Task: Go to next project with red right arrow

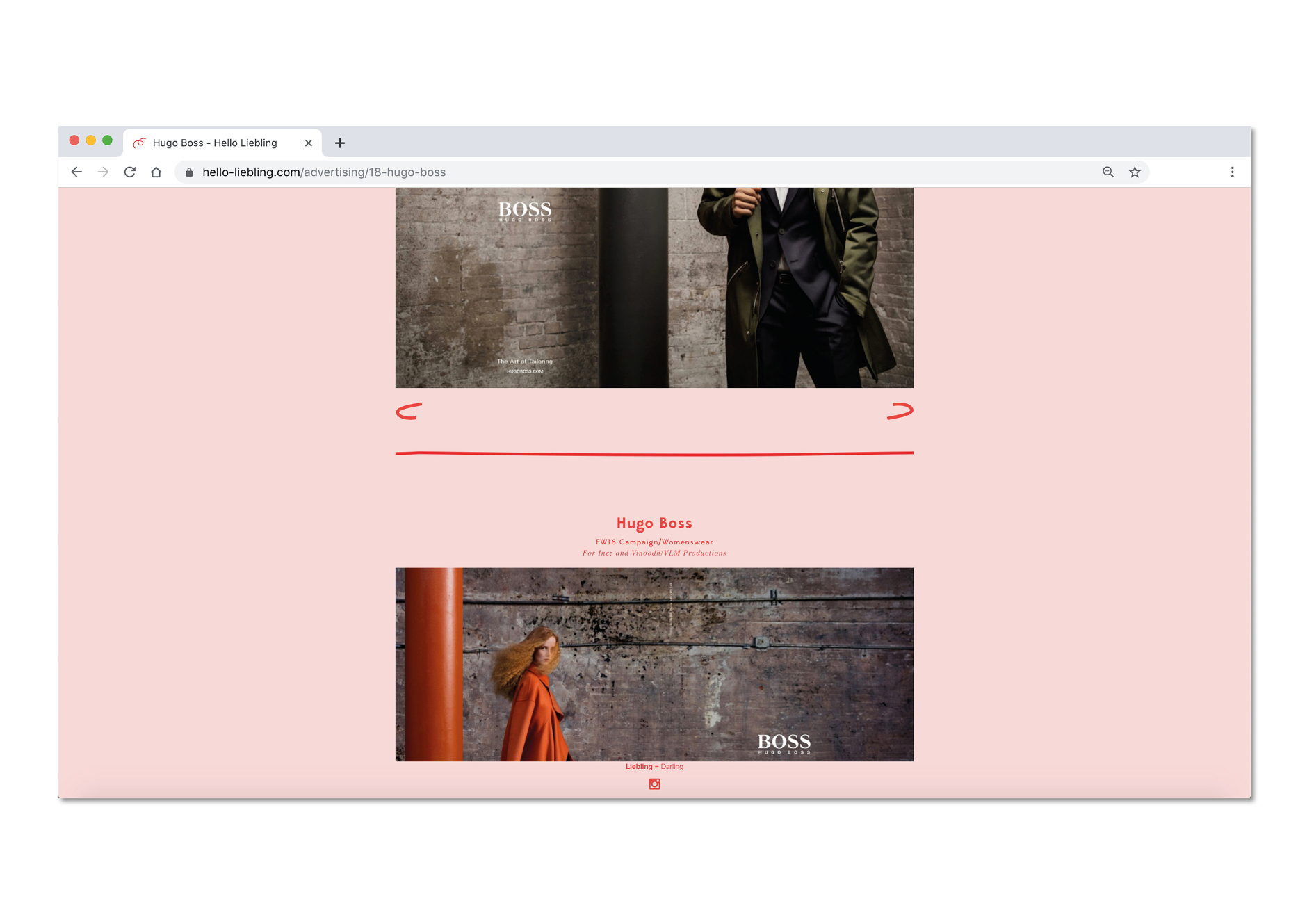Action: coord(900,411)
